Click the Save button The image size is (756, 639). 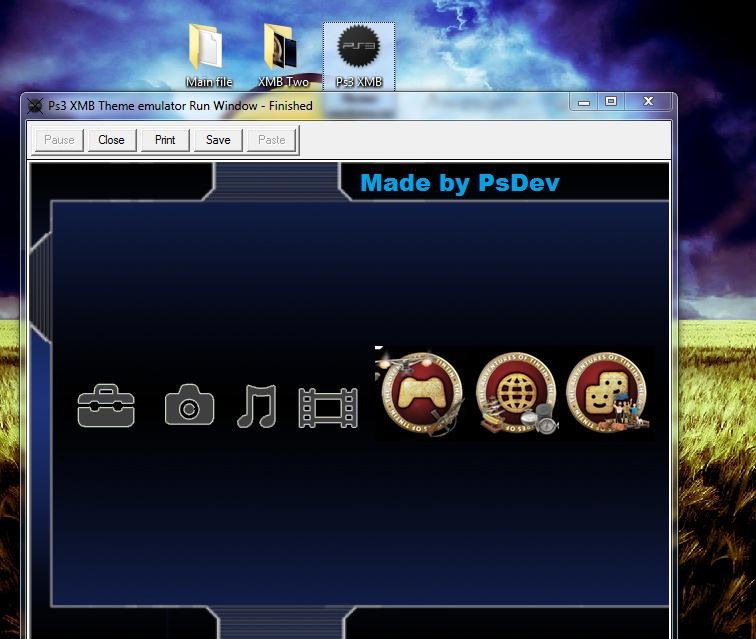click(218, 140)
